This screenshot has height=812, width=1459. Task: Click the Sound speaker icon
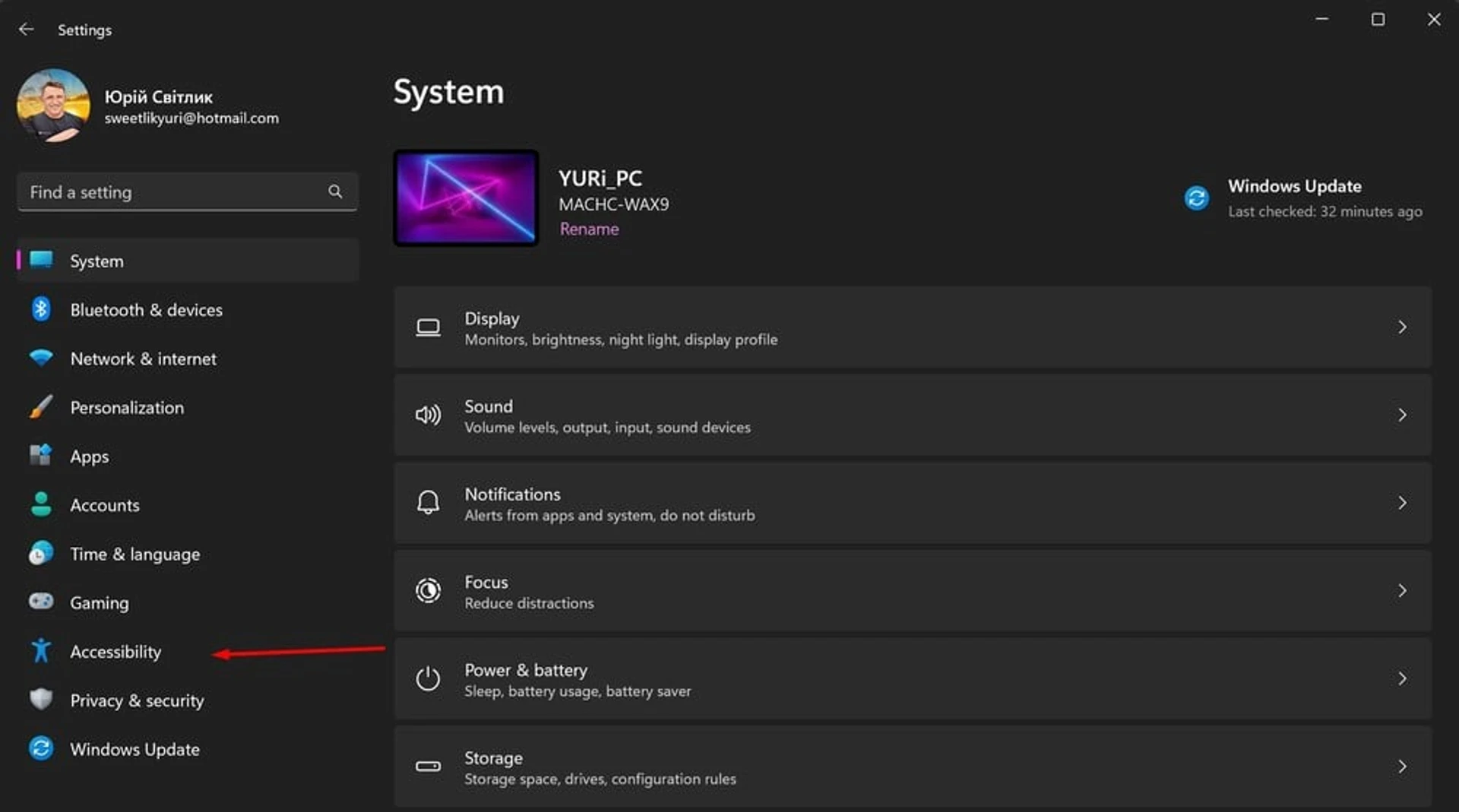point(428,415)
